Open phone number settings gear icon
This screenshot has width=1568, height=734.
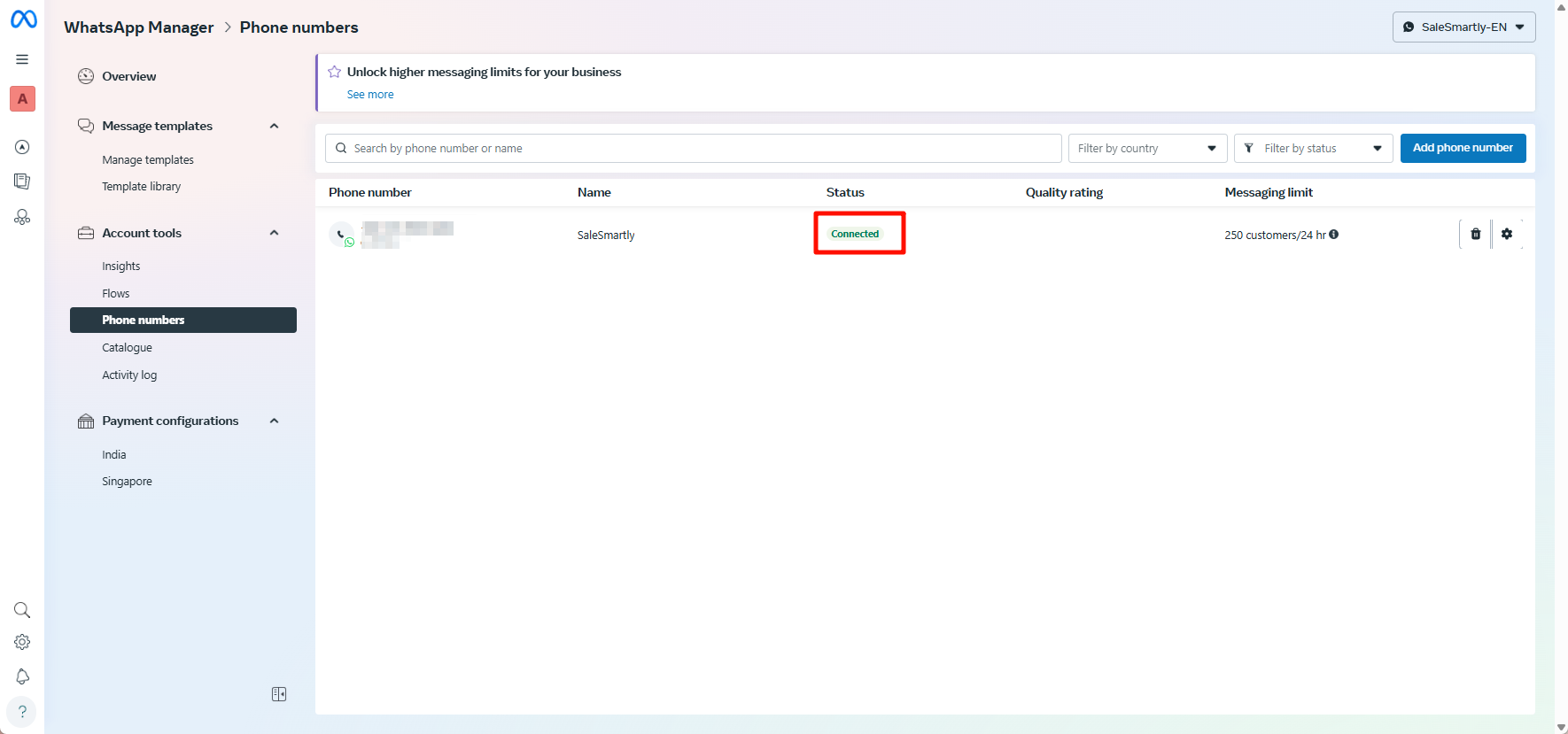point(1507,234)
